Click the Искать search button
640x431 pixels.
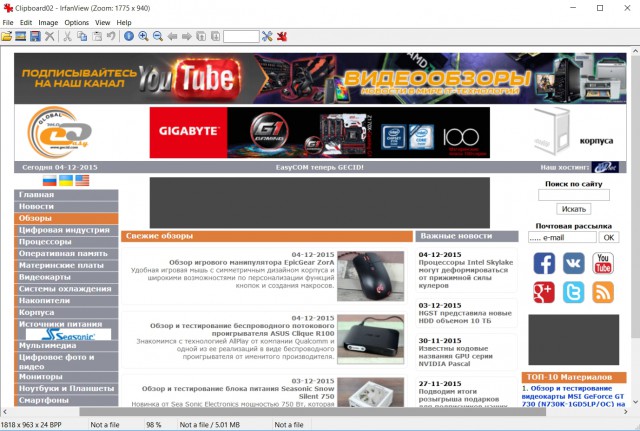[573, 209]
